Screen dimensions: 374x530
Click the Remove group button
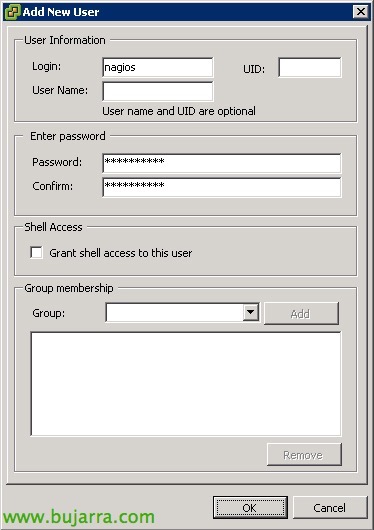(304, 455)
